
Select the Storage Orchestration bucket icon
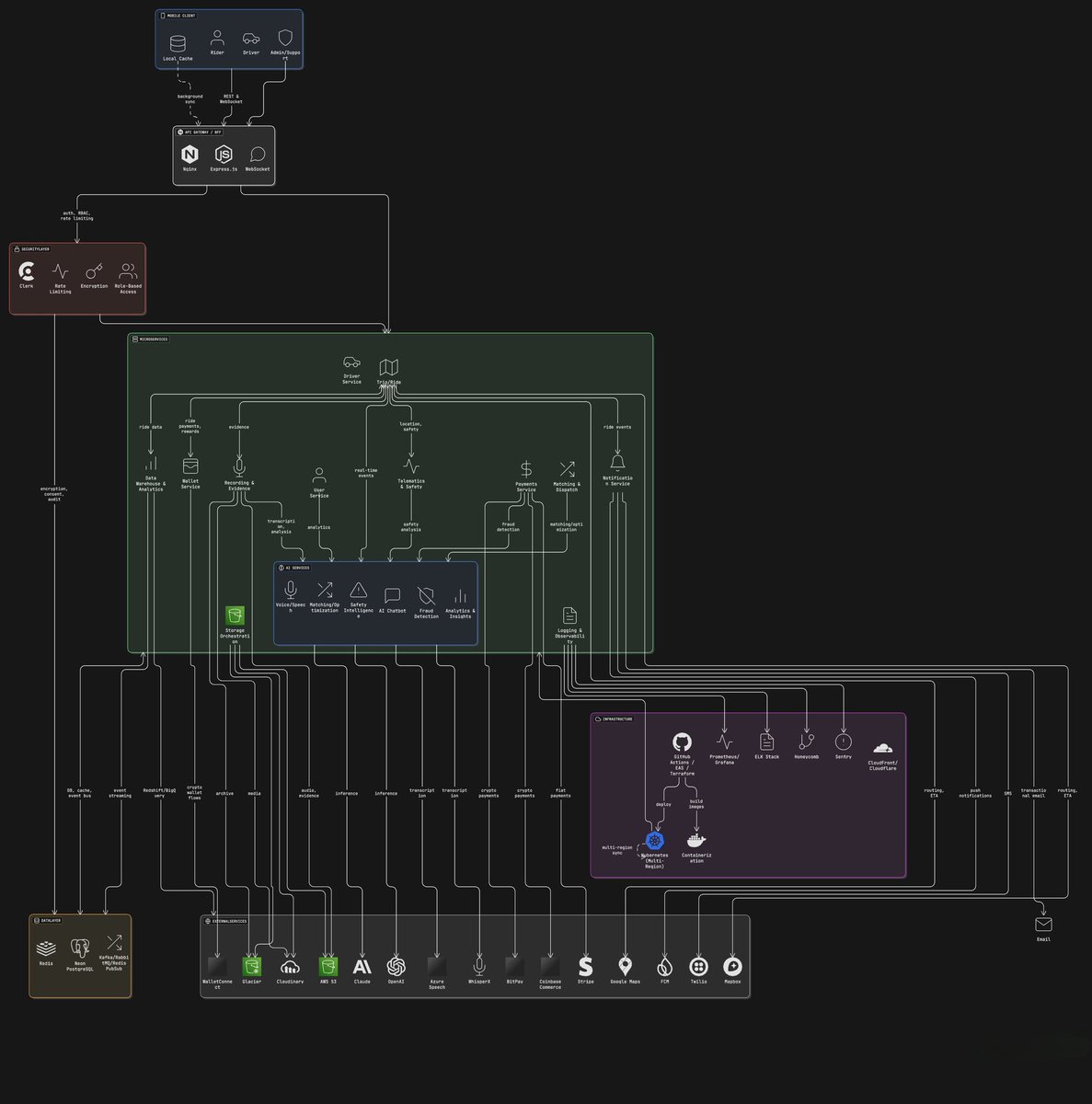click(x=235, y=615)
